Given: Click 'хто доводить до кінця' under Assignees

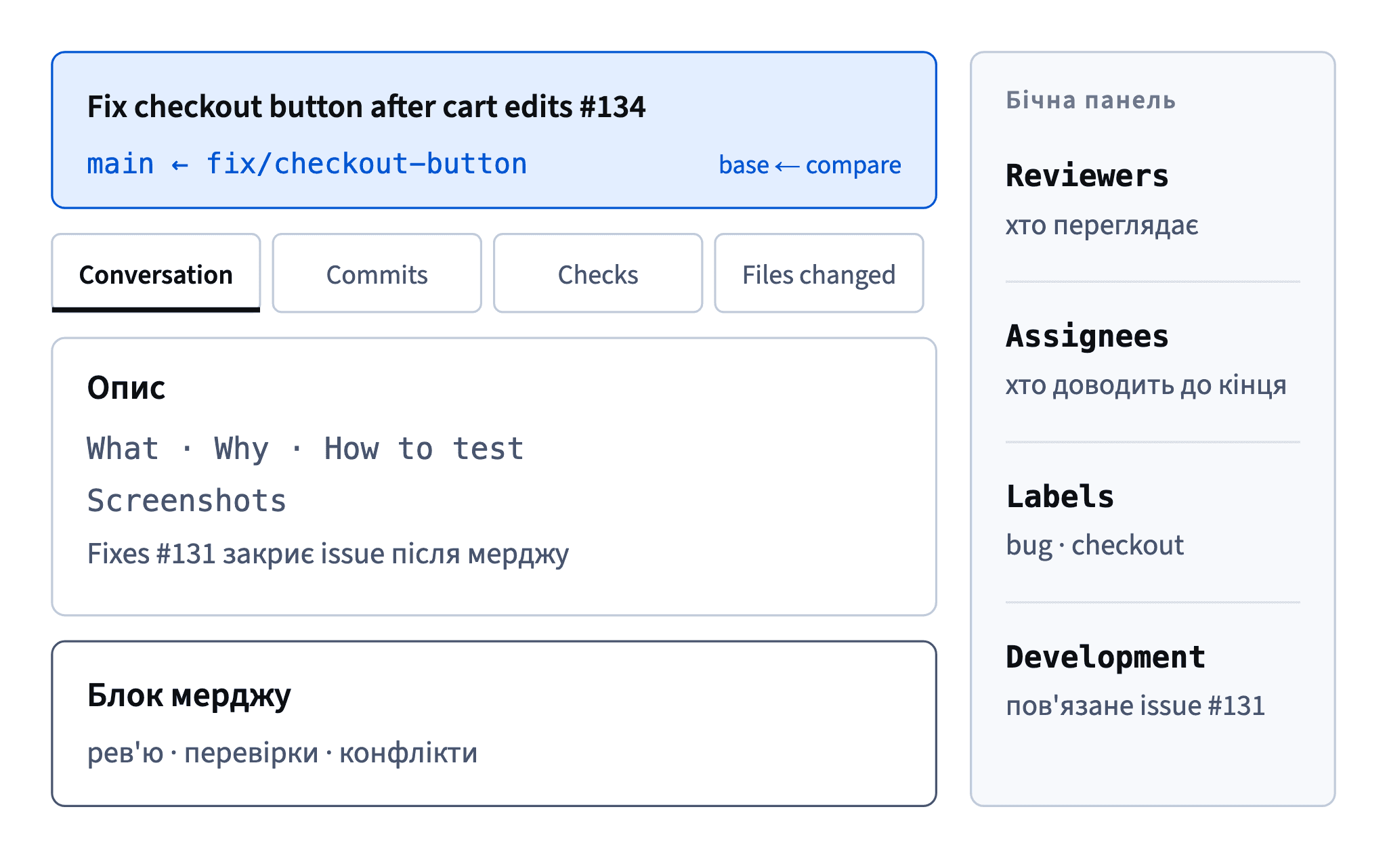Looking at the screenshot, I should point(1146,385).
